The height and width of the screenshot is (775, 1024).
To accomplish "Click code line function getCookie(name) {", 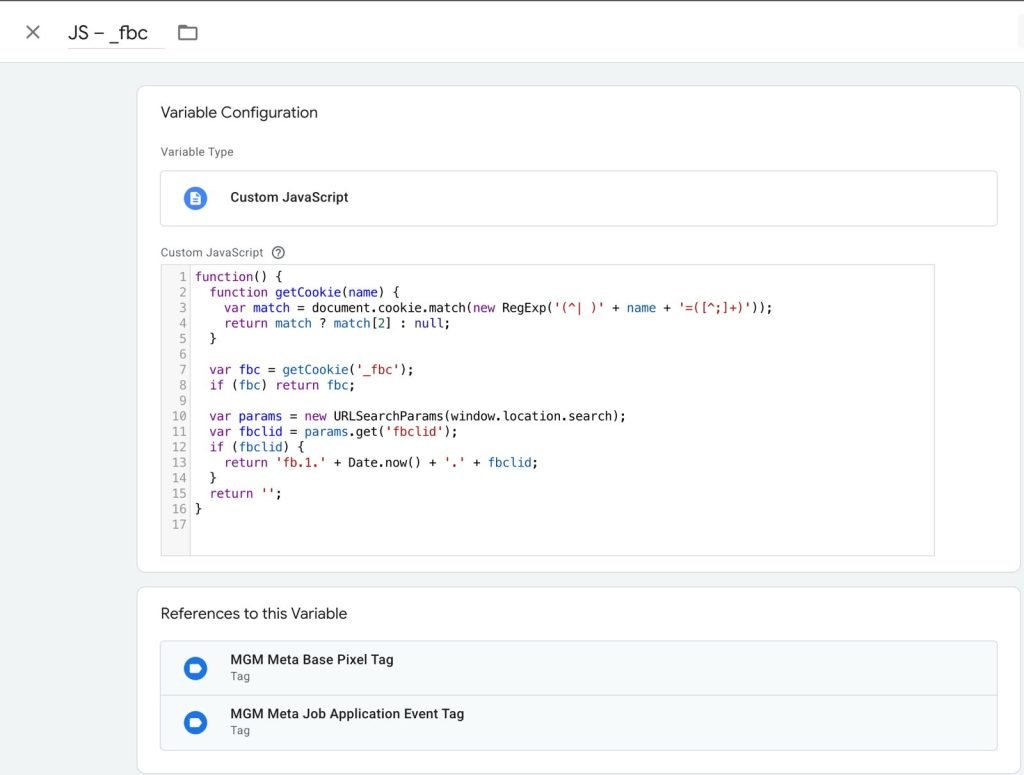I will (x=304, y=292).
